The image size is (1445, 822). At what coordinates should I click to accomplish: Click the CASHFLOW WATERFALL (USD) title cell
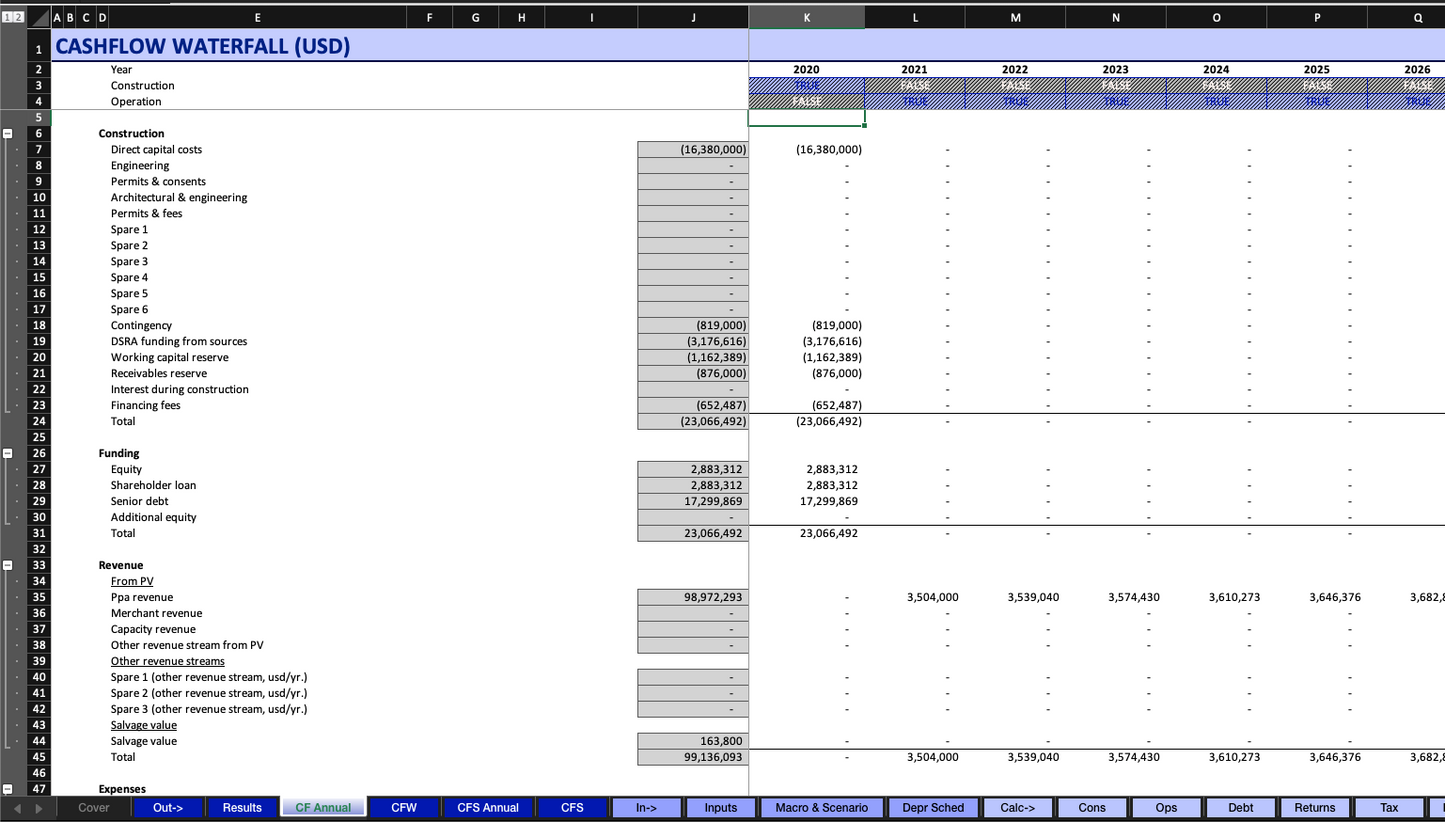203,46
